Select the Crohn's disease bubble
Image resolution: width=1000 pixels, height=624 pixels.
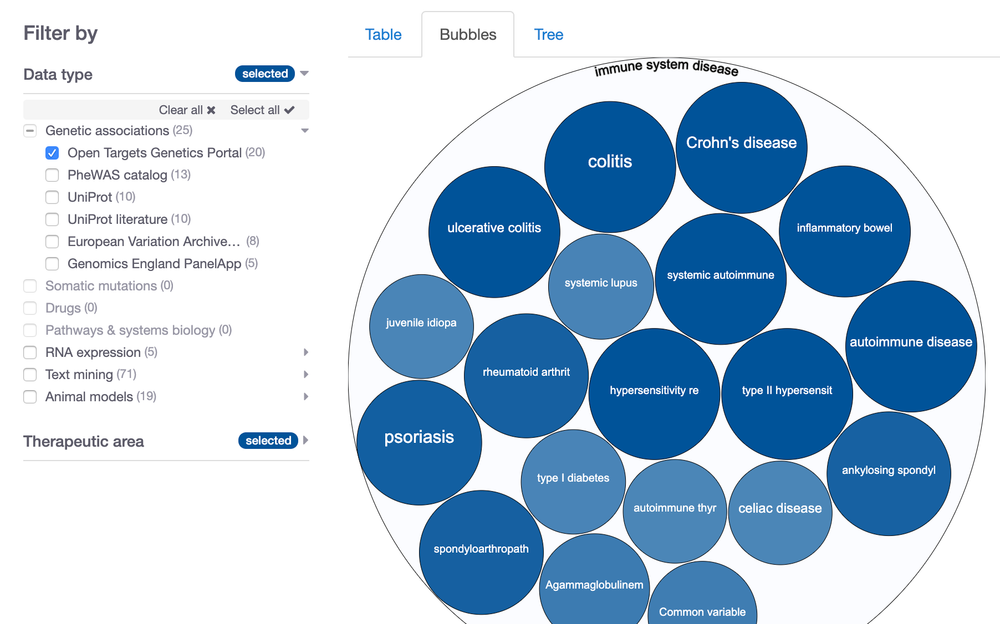741,147
